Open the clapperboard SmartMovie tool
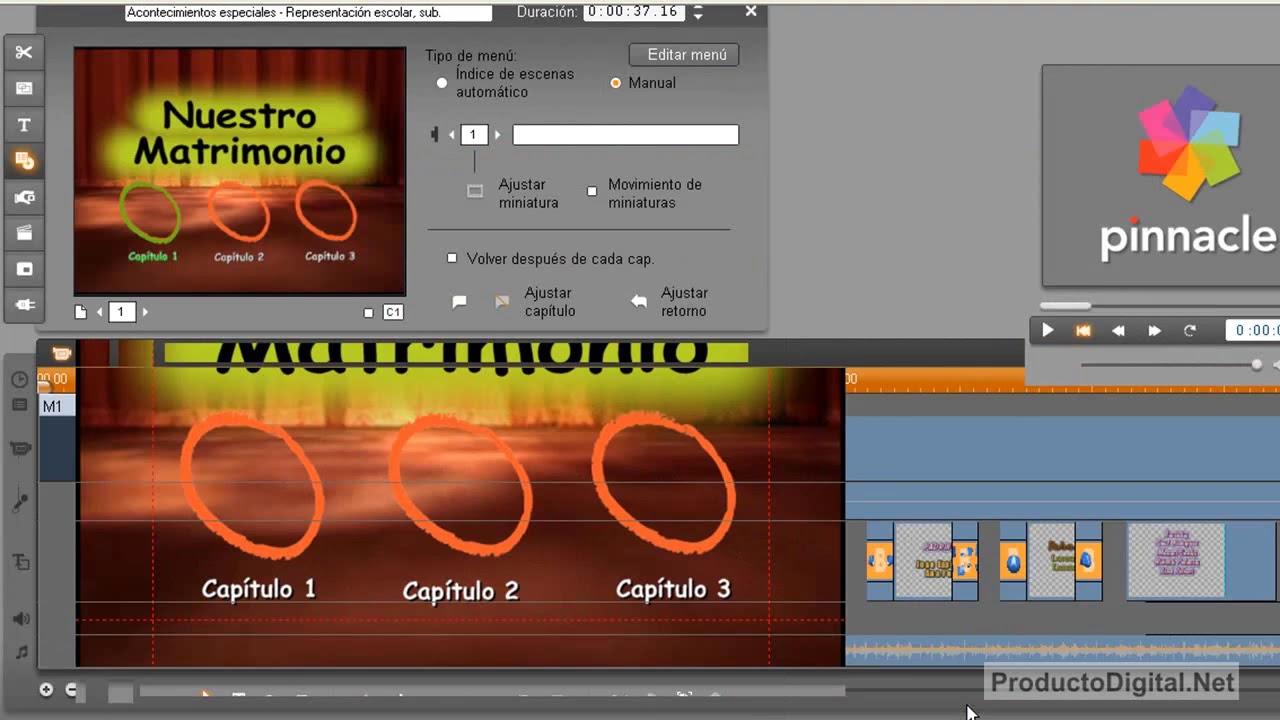Viewport: 1280px width, 720px height. 24,233
